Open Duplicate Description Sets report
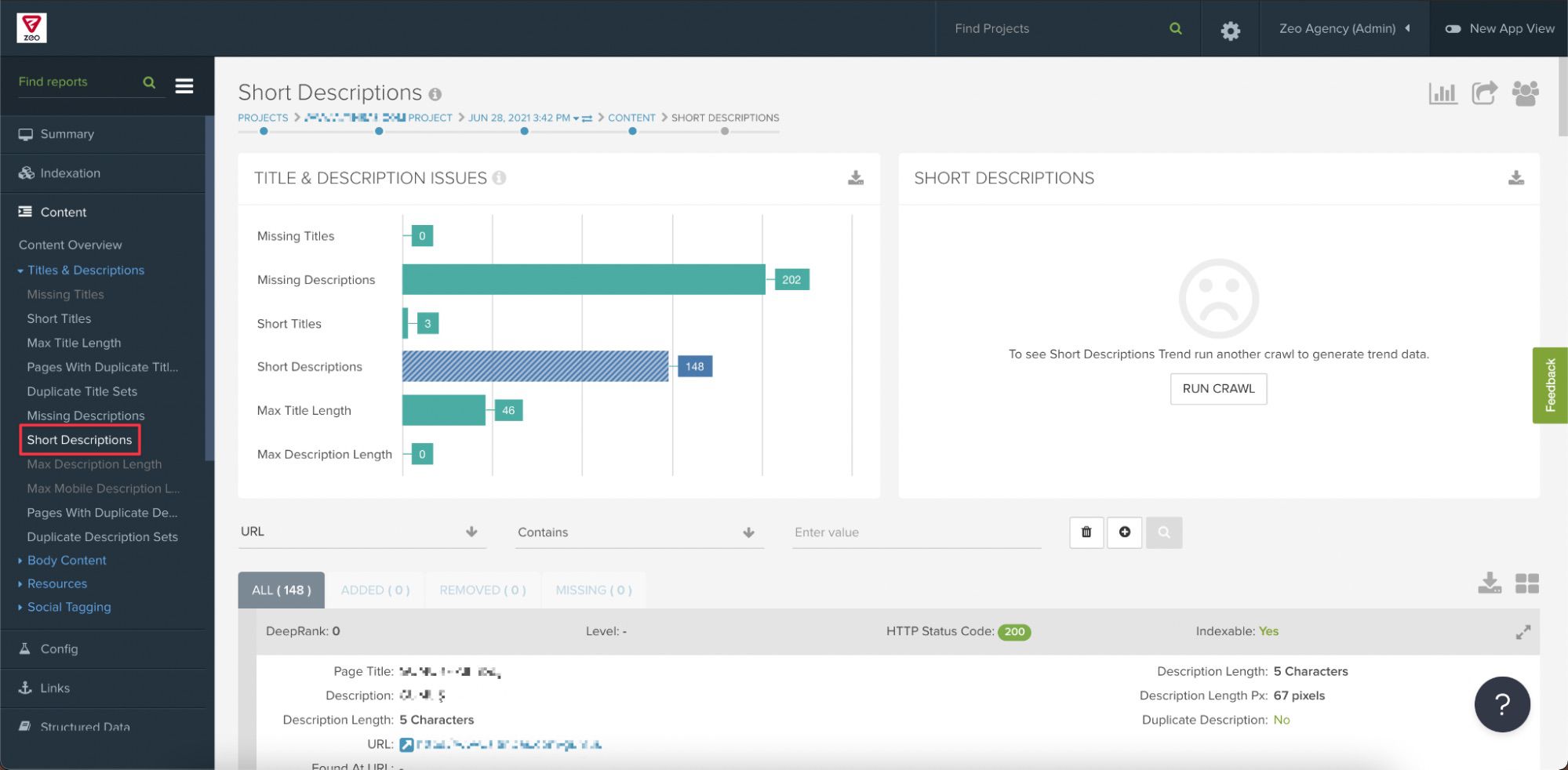Viewport: 1568px width, 770px height. (x=102, y=537)
